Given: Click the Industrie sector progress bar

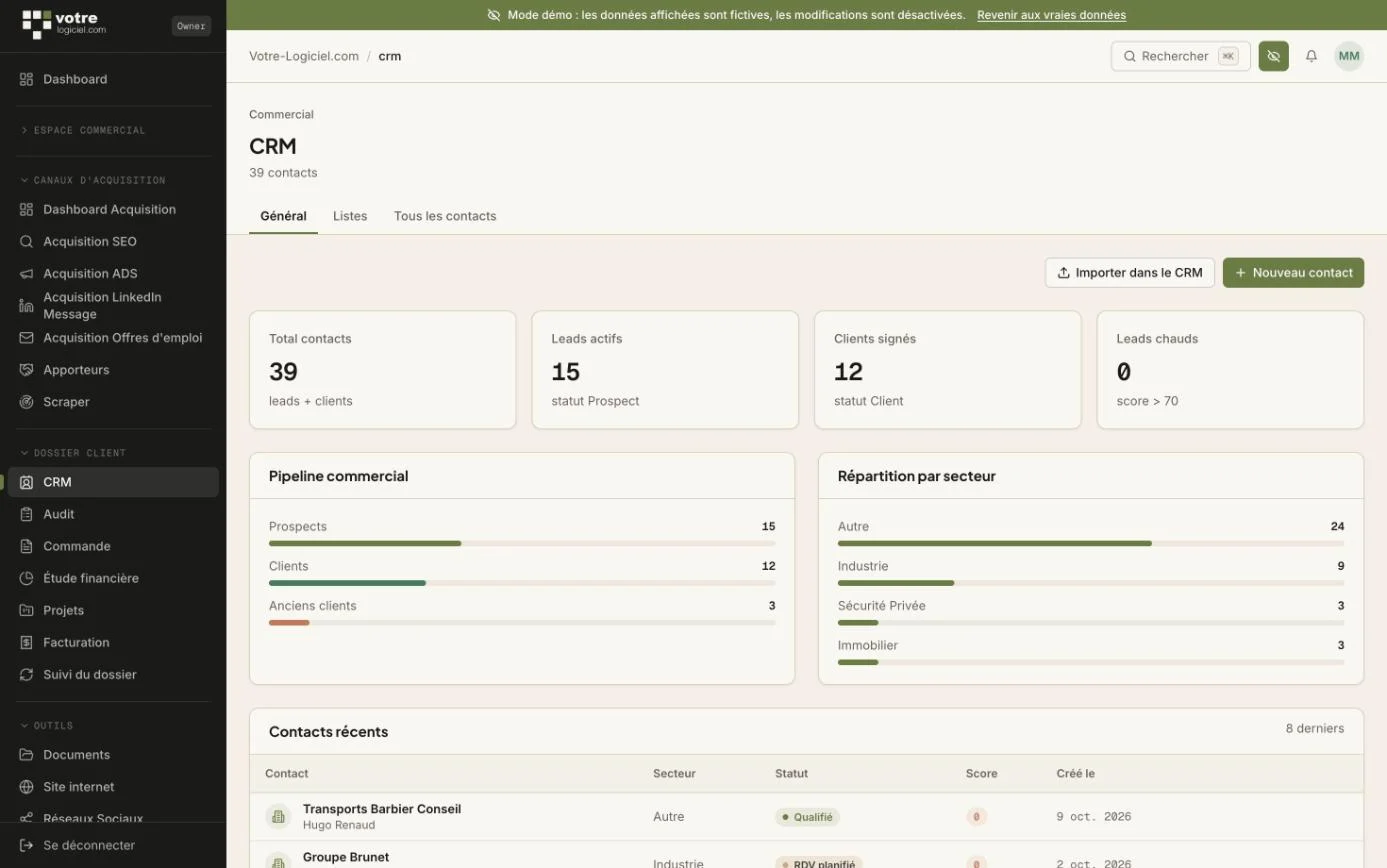Looking at the screenshot, I should (x=1091, y=583).
